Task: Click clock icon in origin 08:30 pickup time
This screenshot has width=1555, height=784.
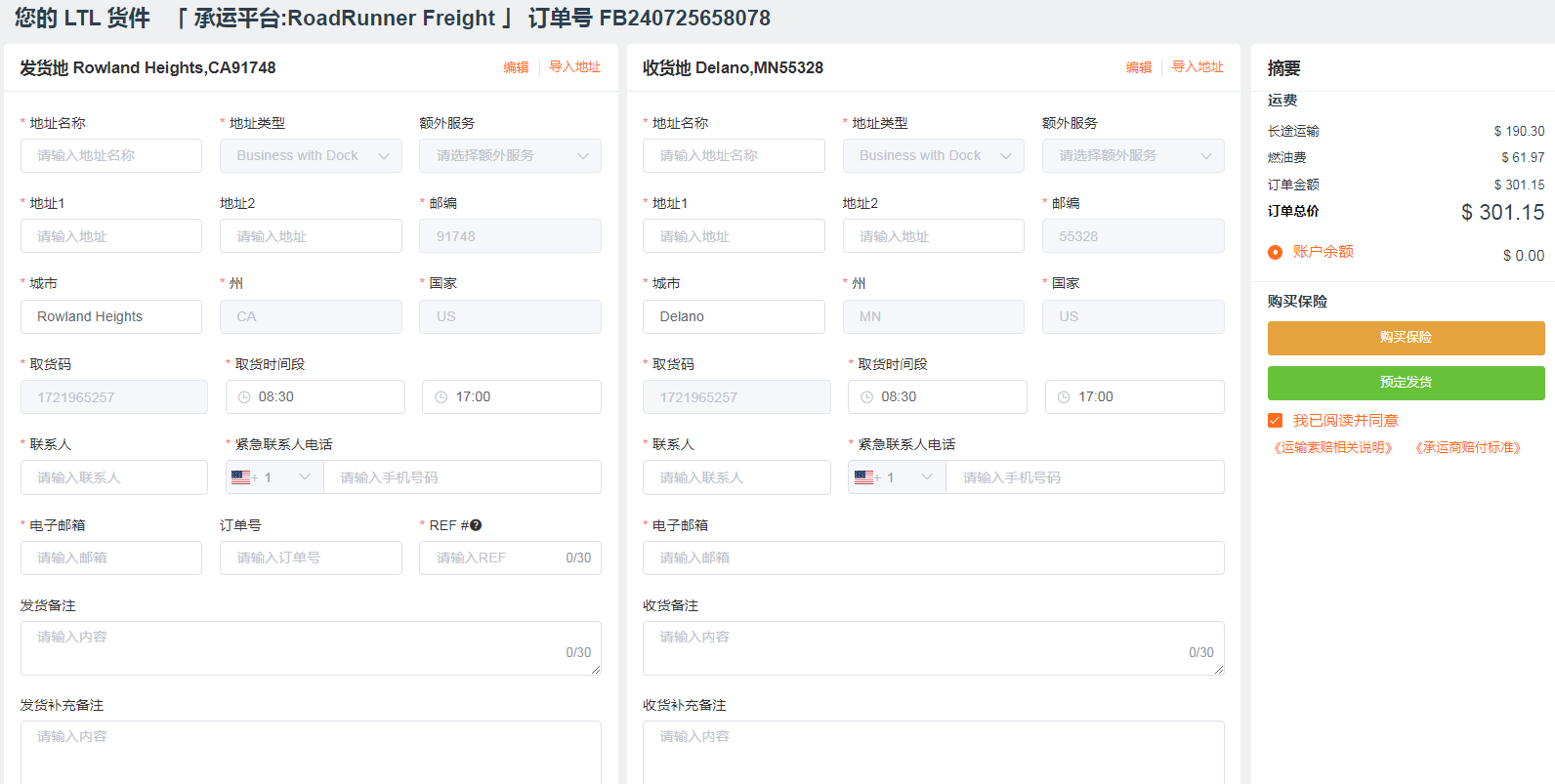Action: (244, 397)
